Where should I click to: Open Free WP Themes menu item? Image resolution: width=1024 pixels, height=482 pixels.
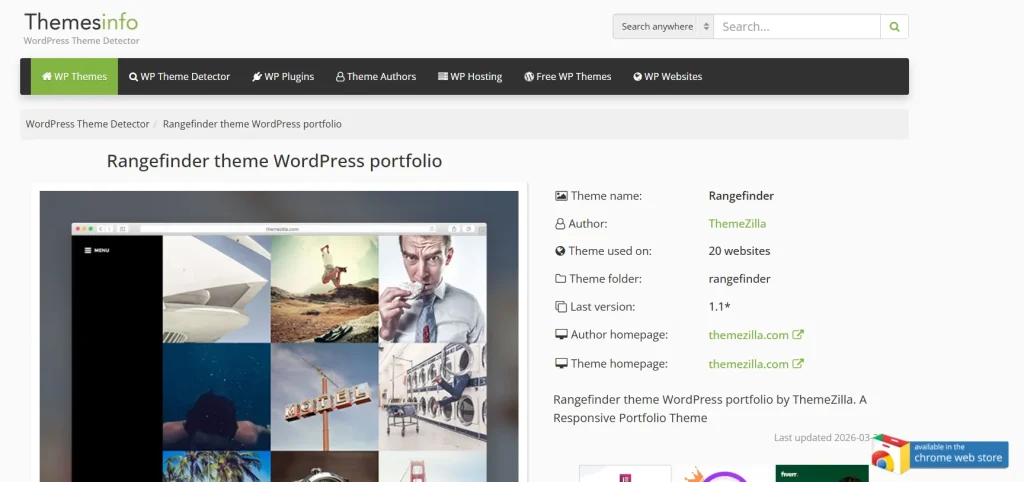(x=568, y=76)
